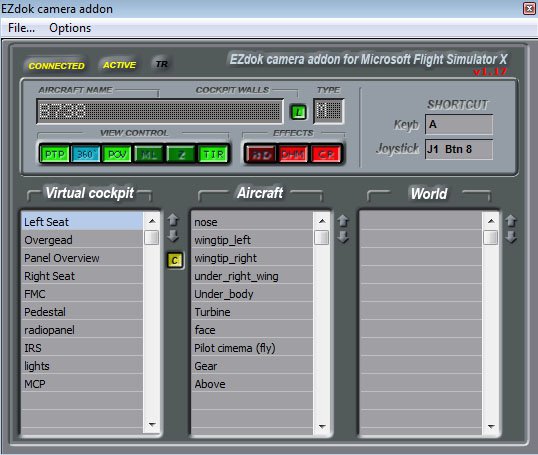This screenshot has height=455, width=538.
Task: Move Aircraft camera down with arrow
Action: pos(343,237)
